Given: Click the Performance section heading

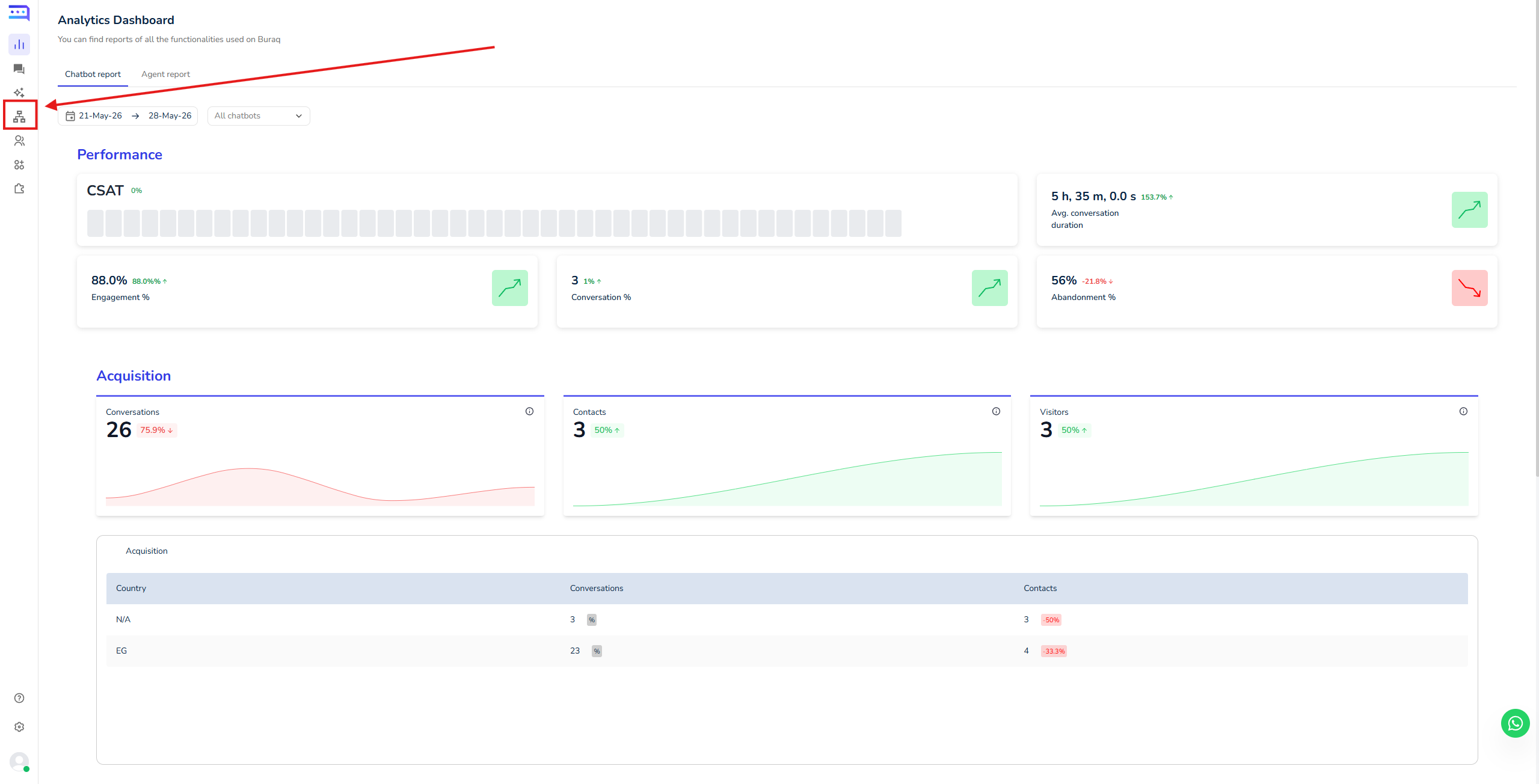Looking at the screenshot, I should click(x=119, y=155).
